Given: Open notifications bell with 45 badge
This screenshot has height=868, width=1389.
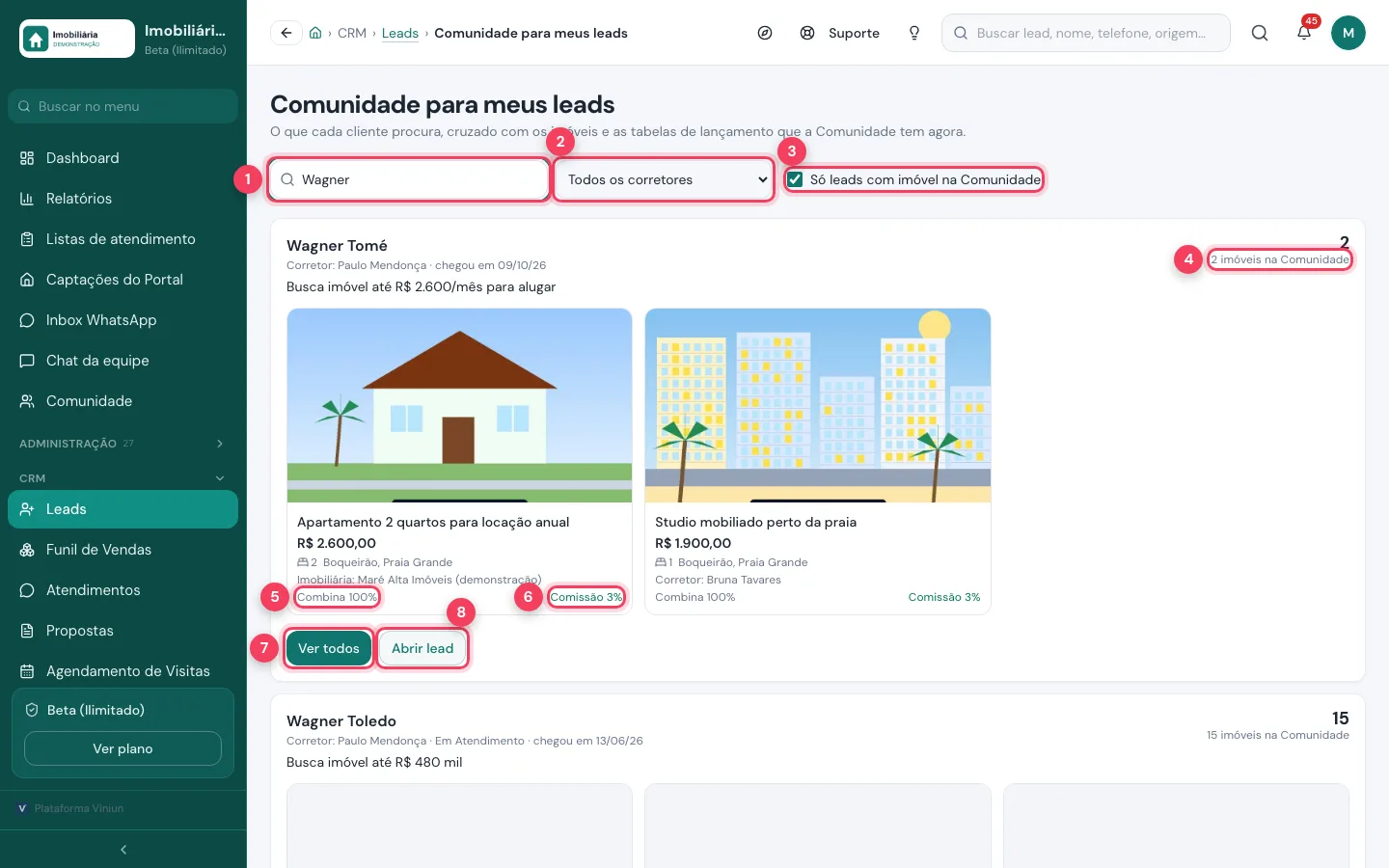Looking at the screenshot, I should (1304, 33).
